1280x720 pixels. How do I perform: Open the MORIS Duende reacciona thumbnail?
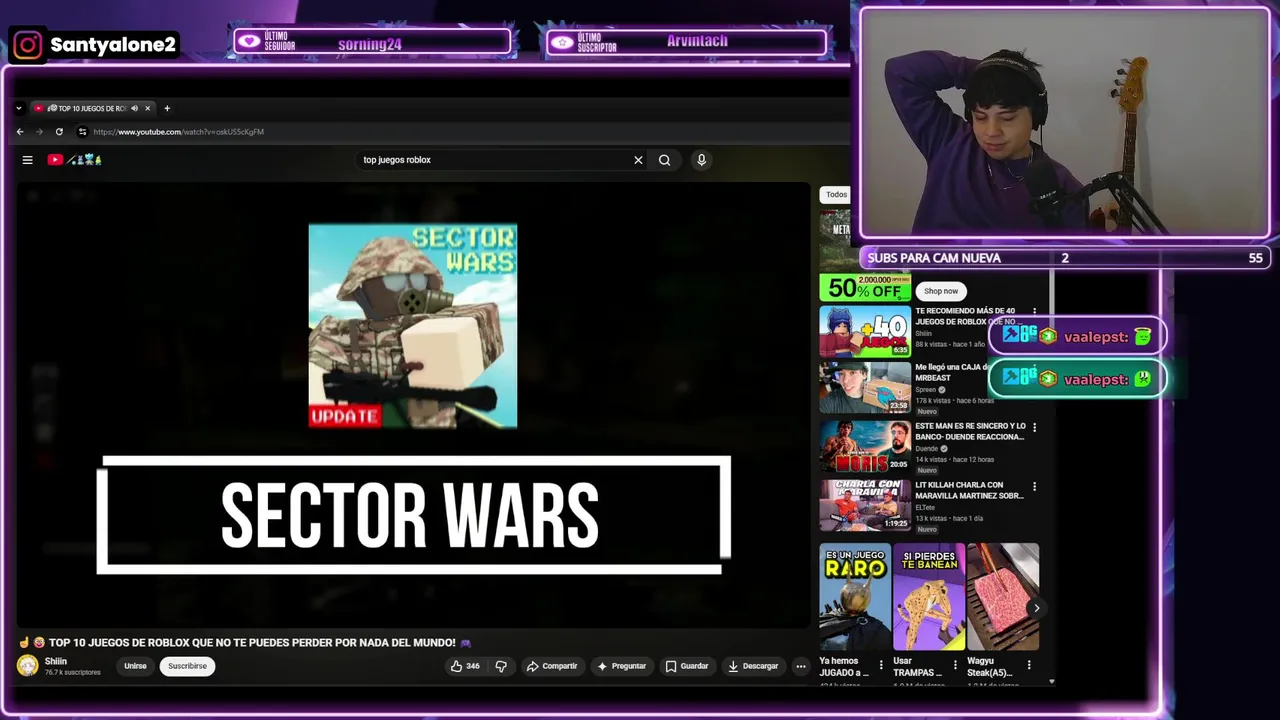coord(865,446)
